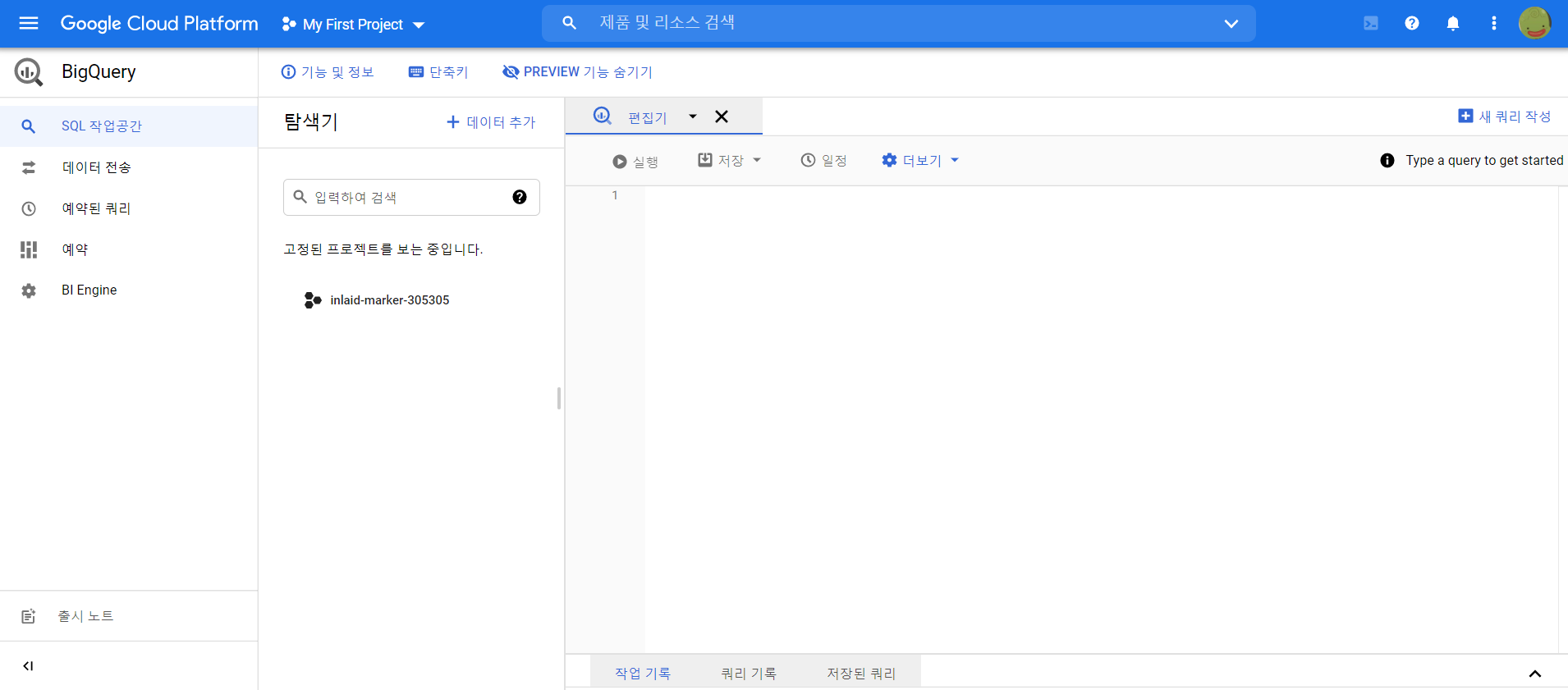Screen dimensions: 1568x690
Task: Click the explorer search help icon
Action: point(520,197)
